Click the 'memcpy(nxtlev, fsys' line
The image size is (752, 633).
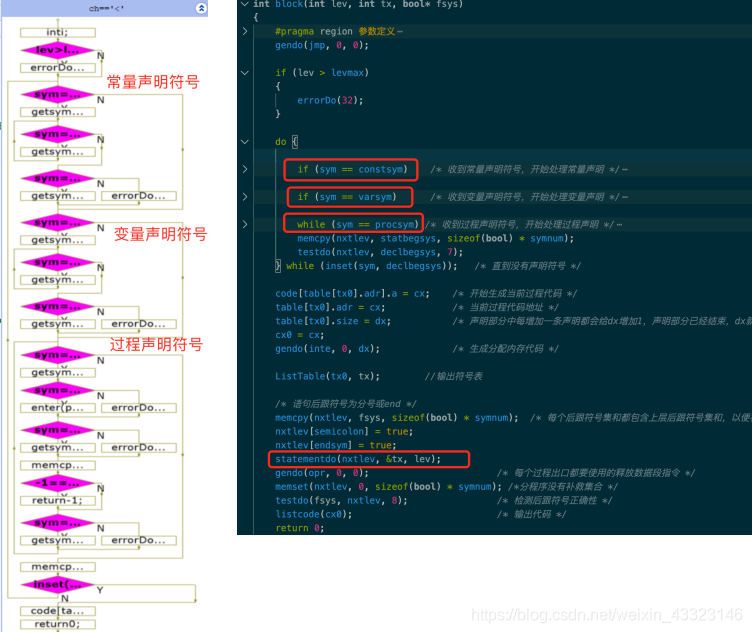397,418
